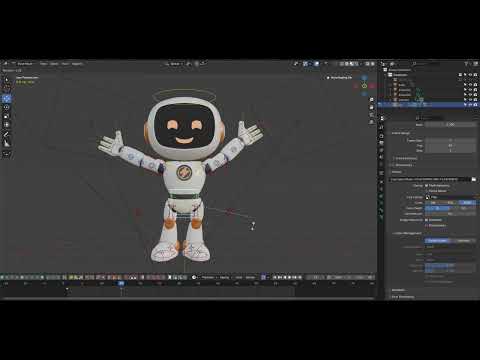Viewport: 480px width, 360px height.
Task: Jump to the timeline start frame button
Action: click(275, 277)
